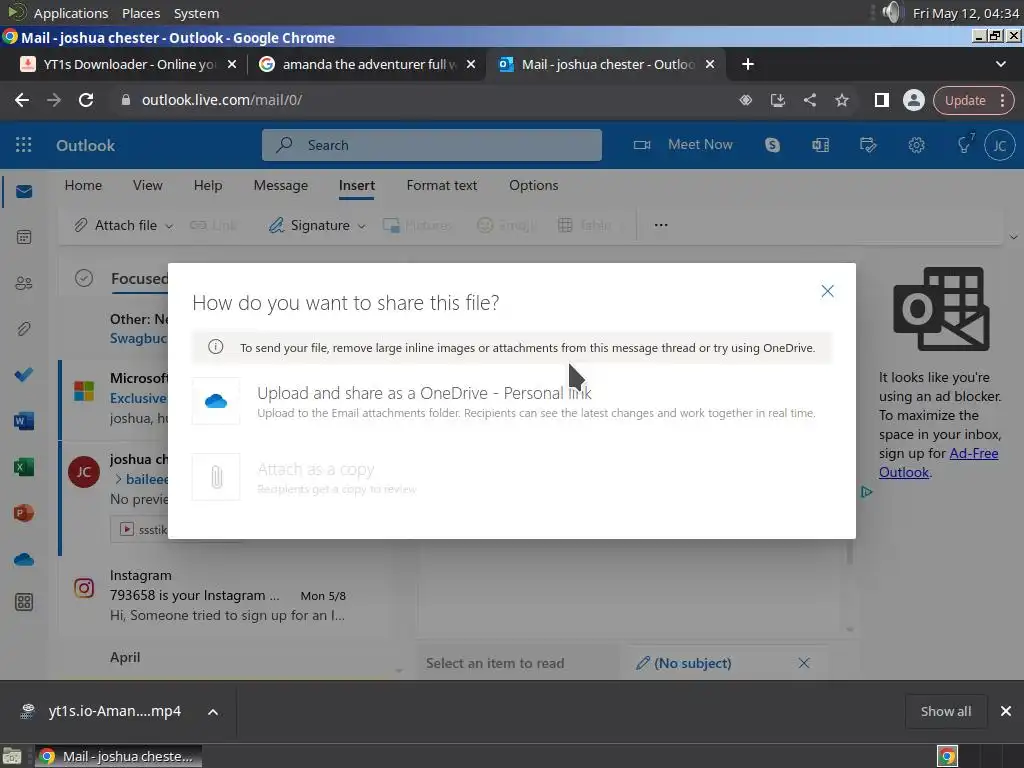Open the Applications menu
Screen dimensions: 1024x768
[x=71, y=13]
